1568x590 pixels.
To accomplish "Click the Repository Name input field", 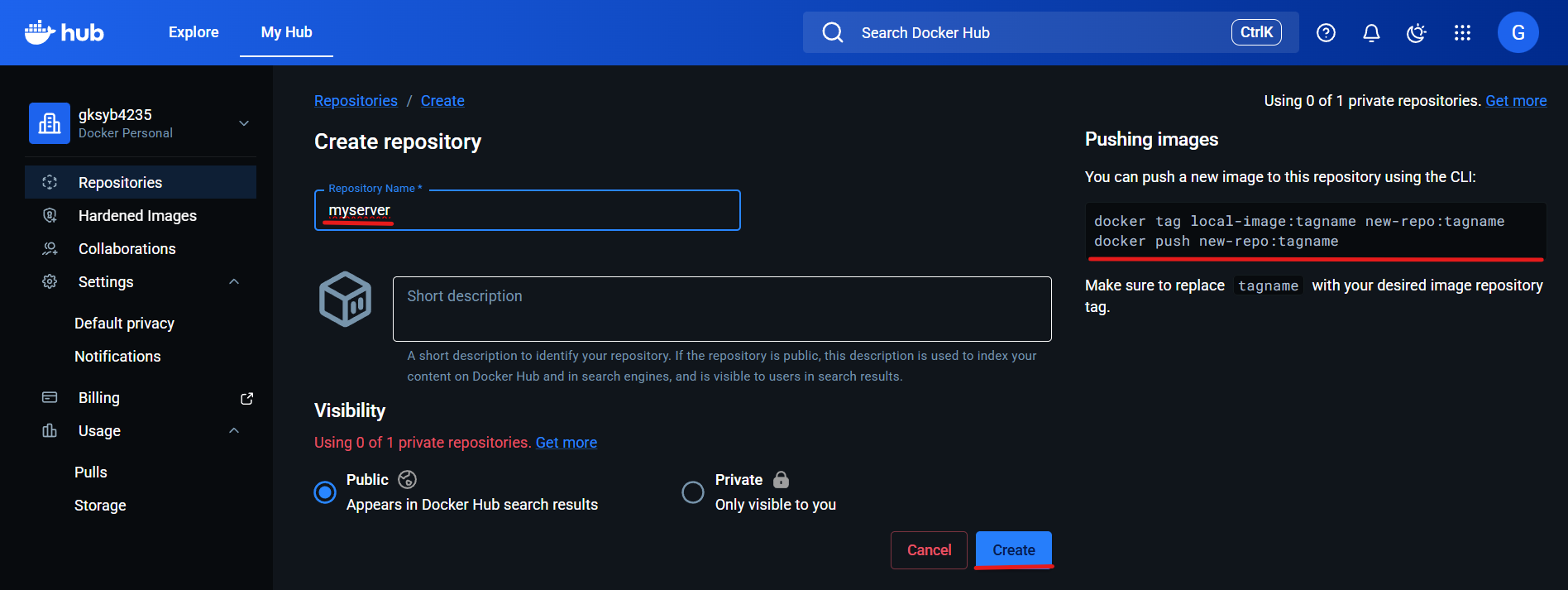I will coord(528,210).
